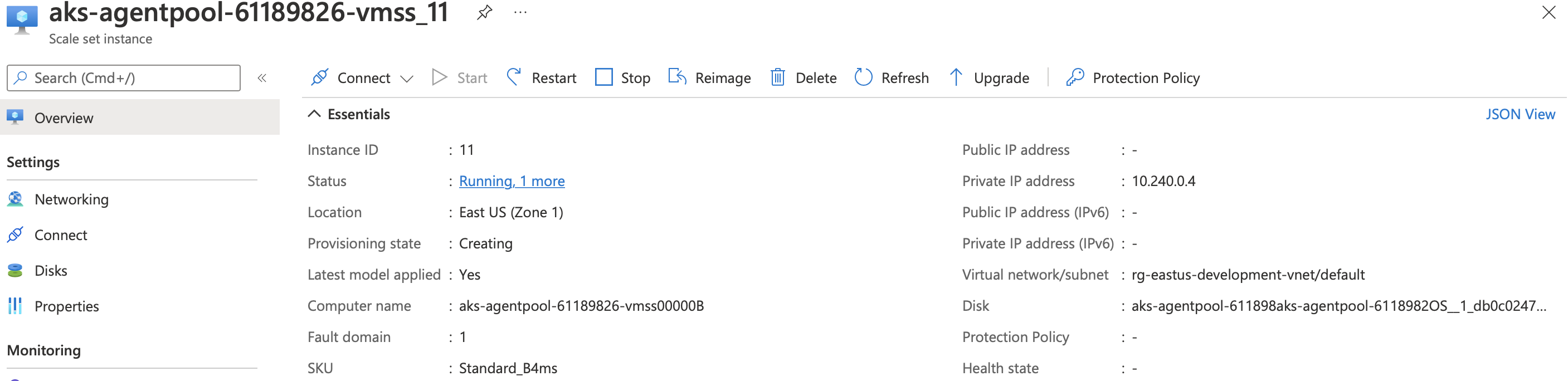Click the Settings section header
The height and width of the screenshot is (381, 1568).
point(33,162)
